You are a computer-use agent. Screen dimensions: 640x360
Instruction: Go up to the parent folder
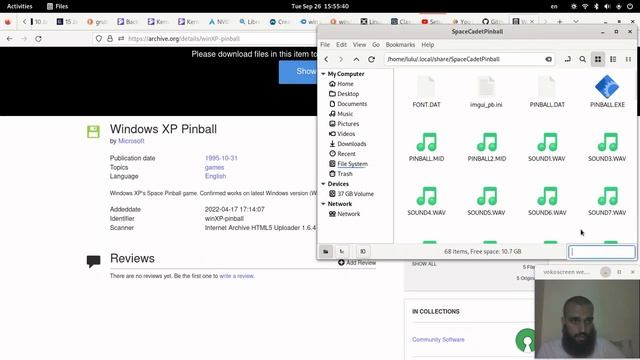click(356, 59)
